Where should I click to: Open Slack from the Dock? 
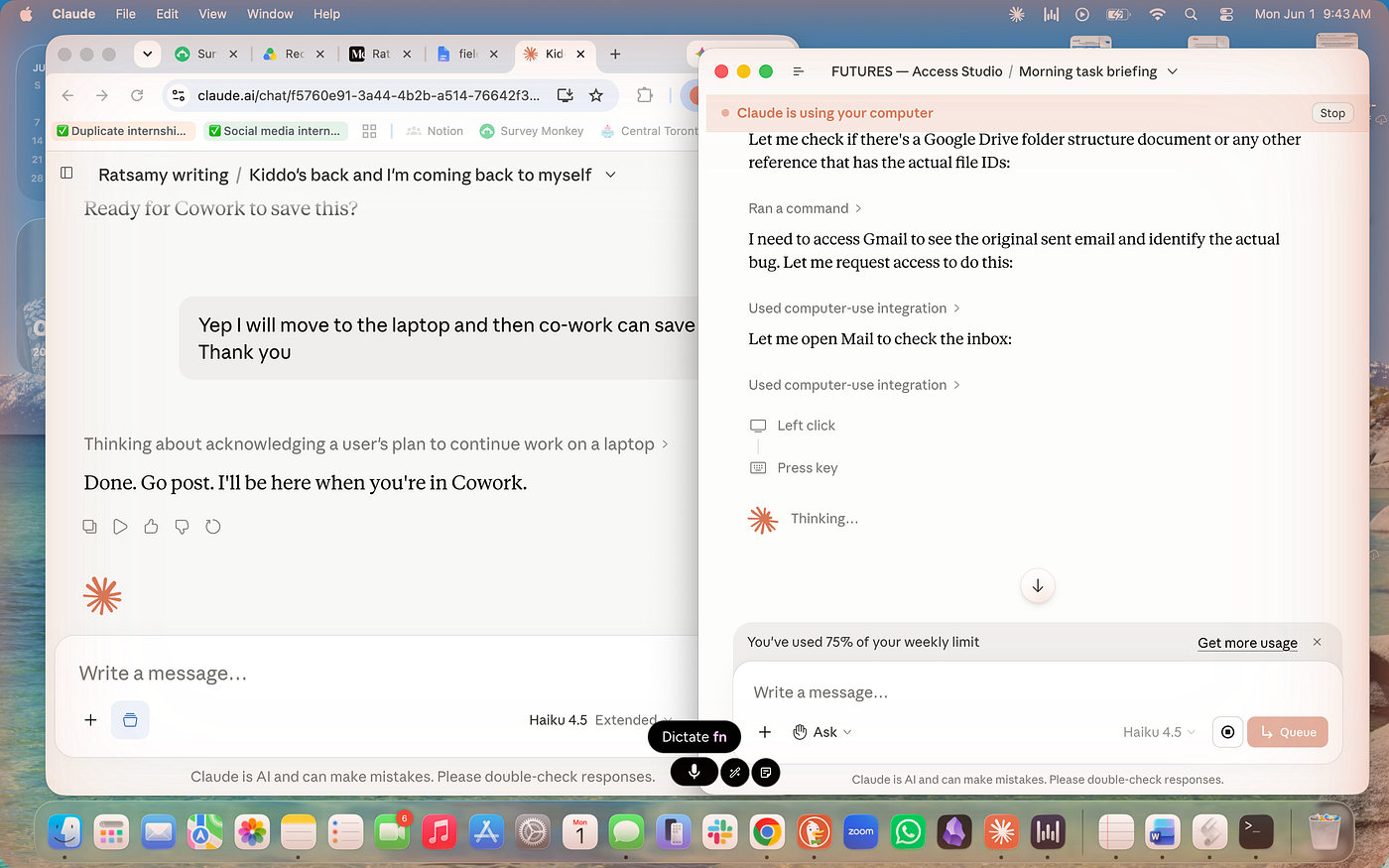719,832
